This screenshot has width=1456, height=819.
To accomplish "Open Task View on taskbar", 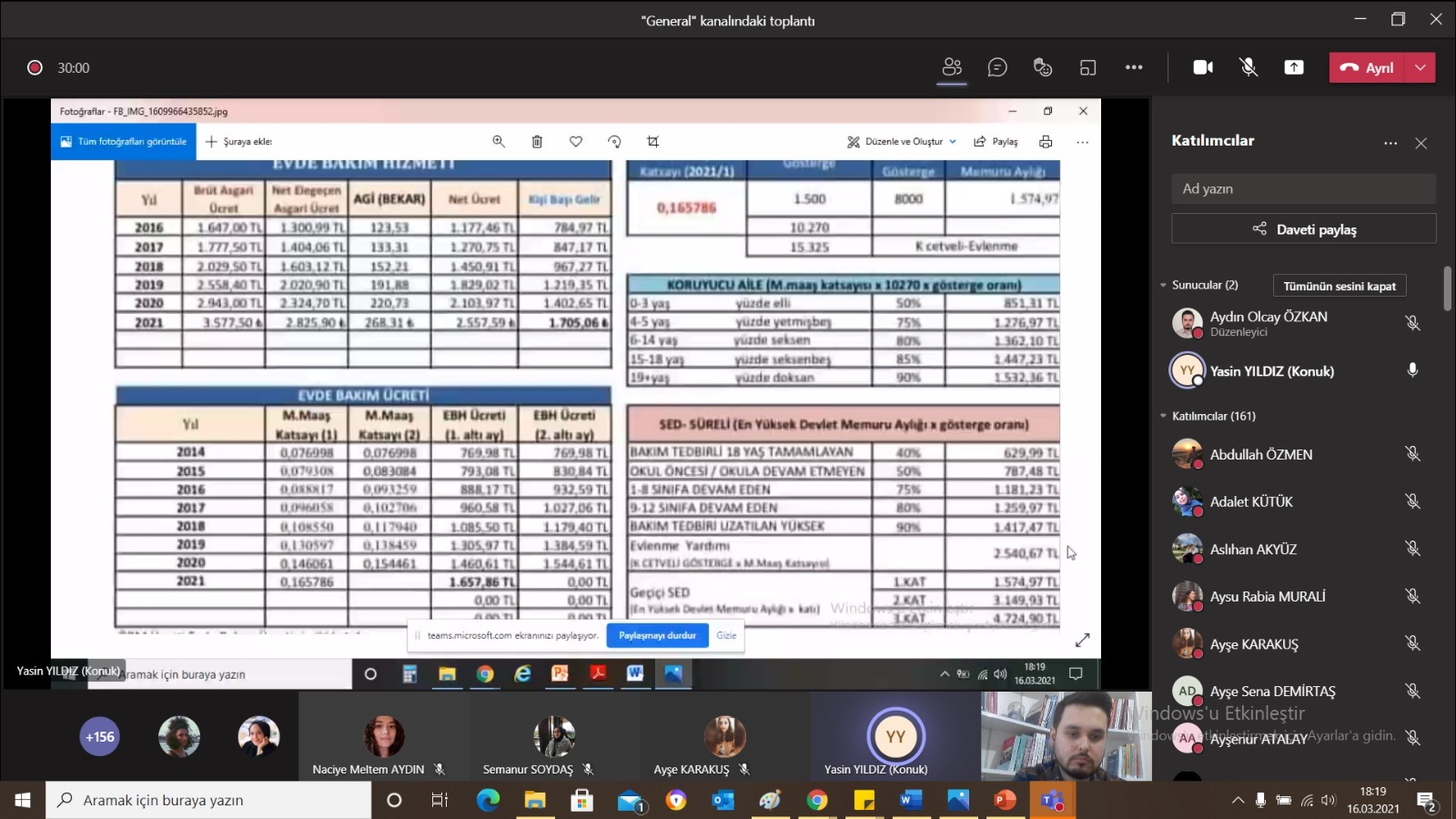I will (440, 800).
